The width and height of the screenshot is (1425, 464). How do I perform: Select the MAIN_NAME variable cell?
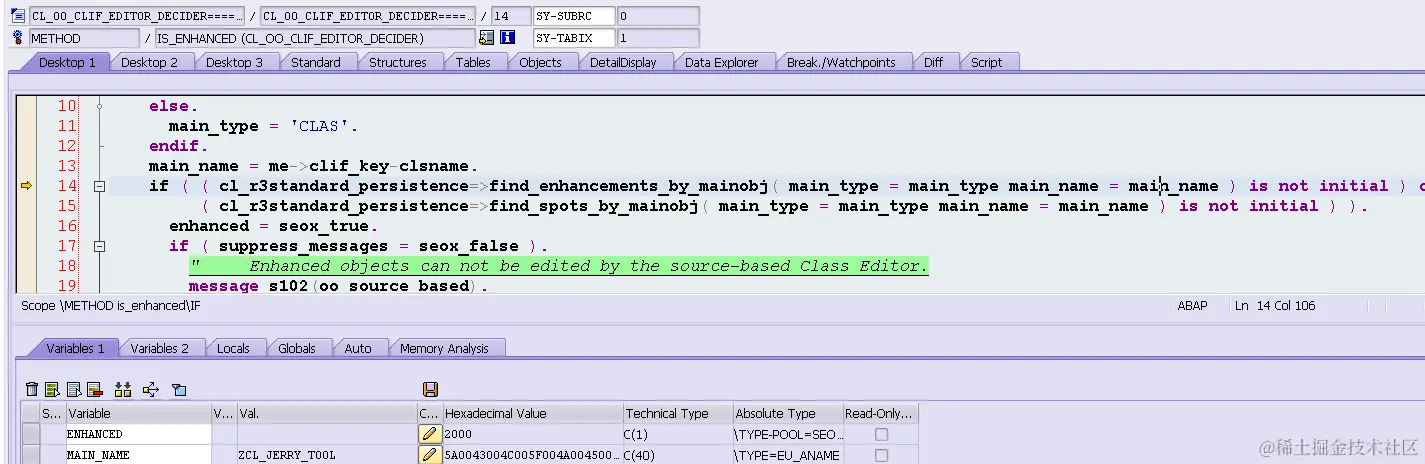click(x=139, y=455)
